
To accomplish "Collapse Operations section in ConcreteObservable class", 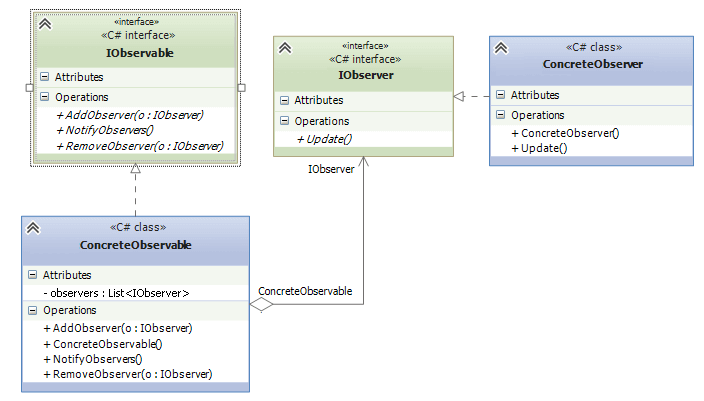I will pos(33,311).
